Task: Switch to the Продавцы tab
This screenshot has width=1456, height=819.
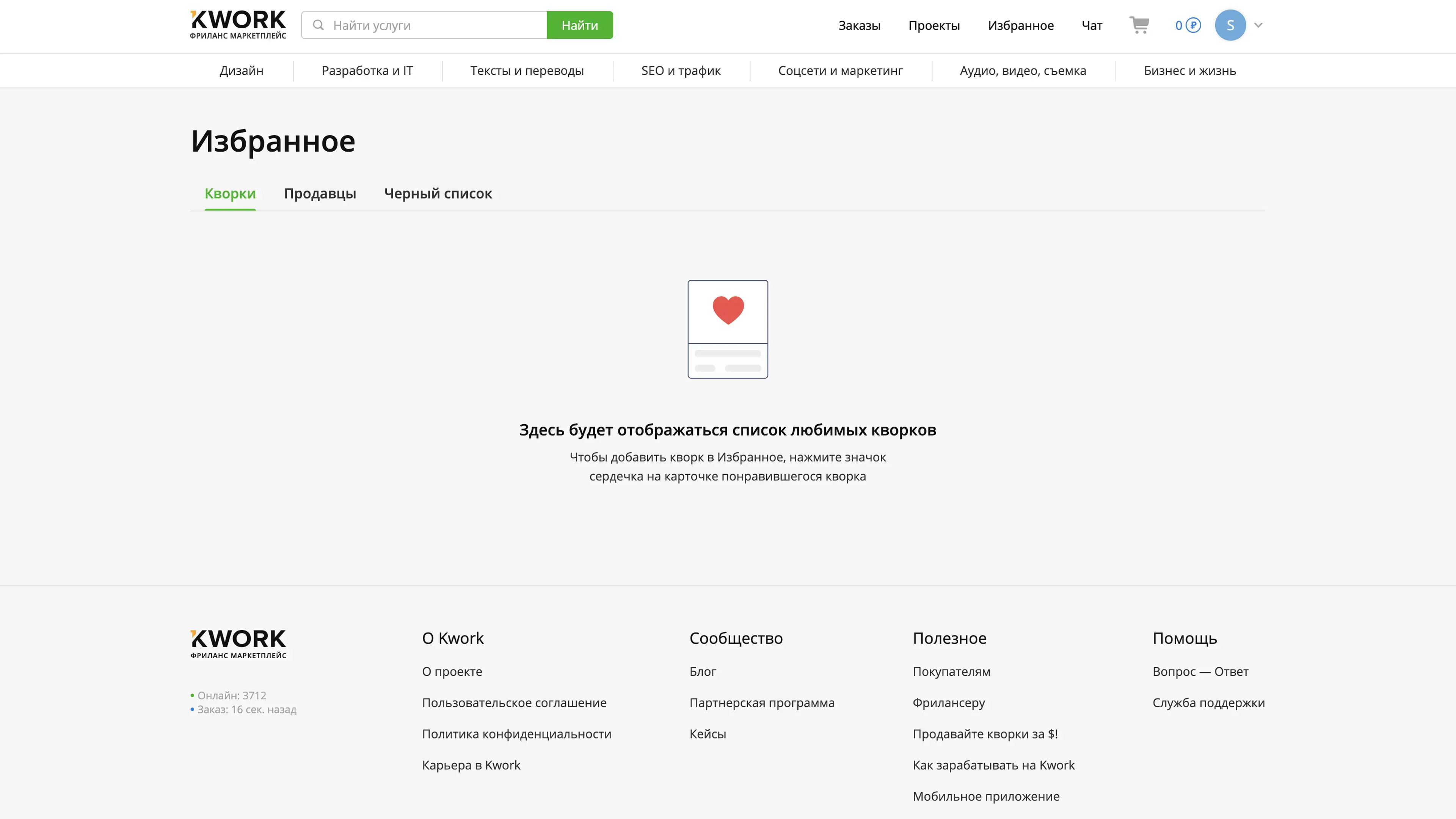Action: (320, 193)
